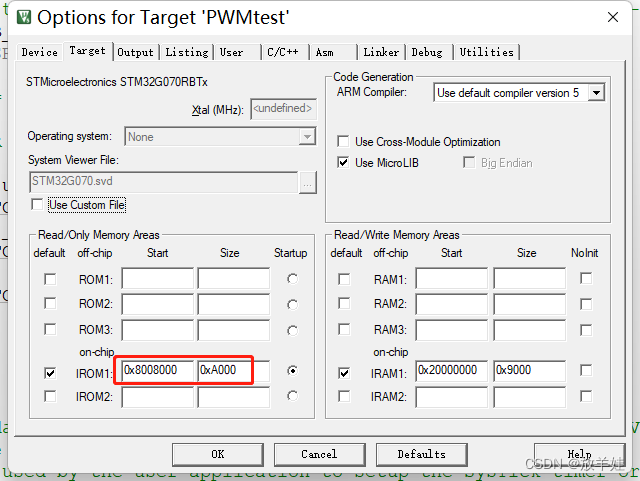Edit the IROM1 Size value 0xA000

[234, 370]
